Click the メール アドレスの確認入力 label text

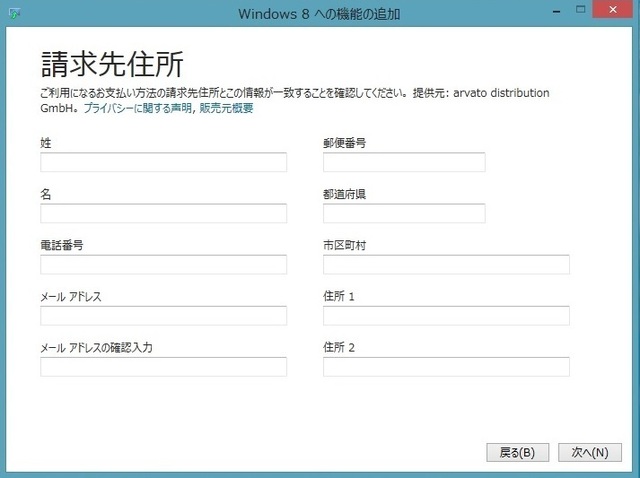(x=96, y=347)
